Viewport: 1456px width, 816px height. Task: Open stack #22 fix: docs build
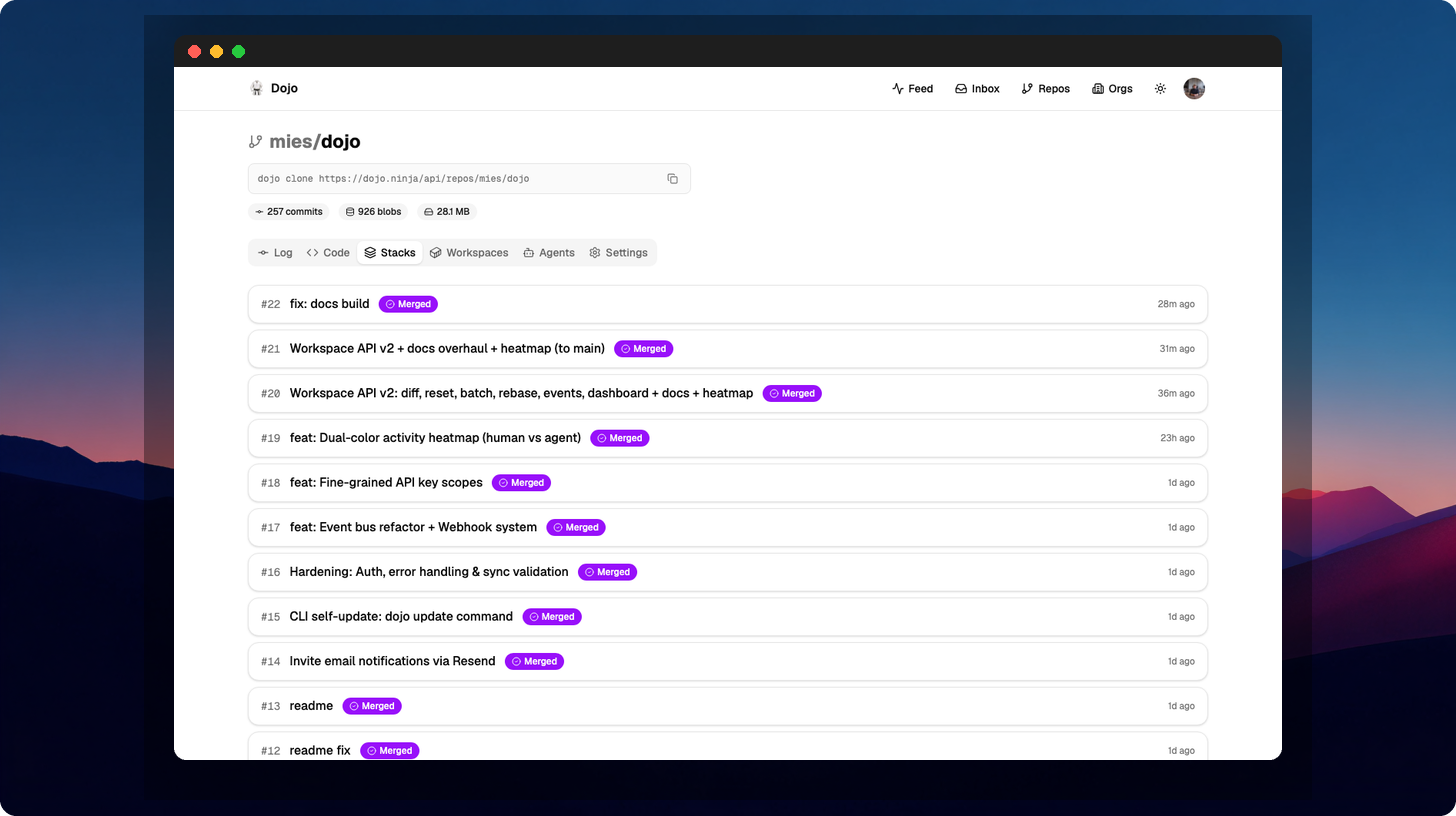pos(330,303)
